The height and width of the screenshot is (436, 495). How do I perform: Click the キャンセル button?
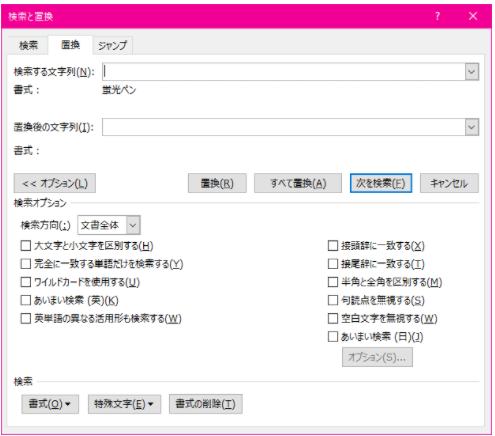tap(449, 183)
